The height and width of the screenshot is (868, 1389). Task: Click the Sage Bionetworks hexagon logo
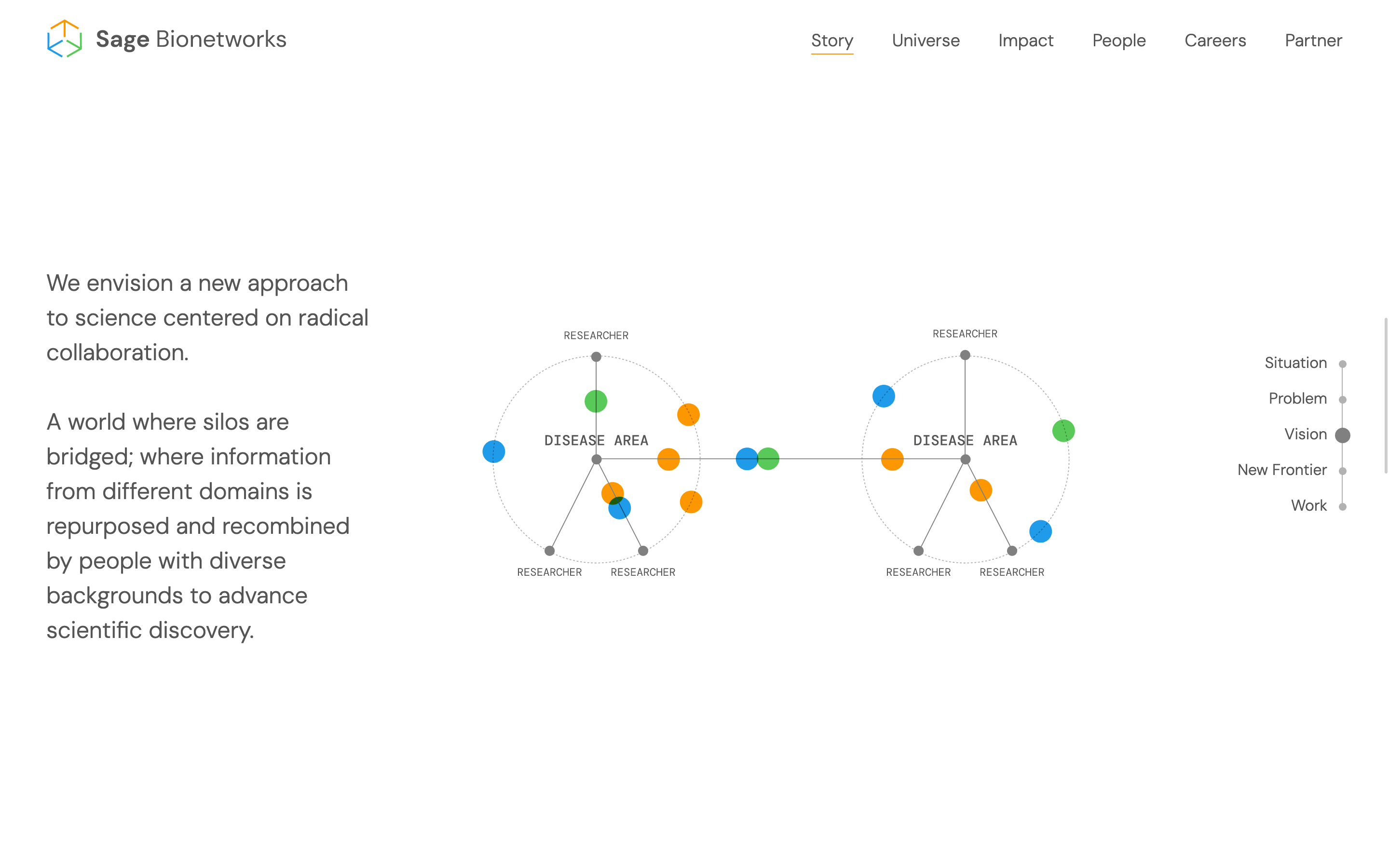pos(65,39)
